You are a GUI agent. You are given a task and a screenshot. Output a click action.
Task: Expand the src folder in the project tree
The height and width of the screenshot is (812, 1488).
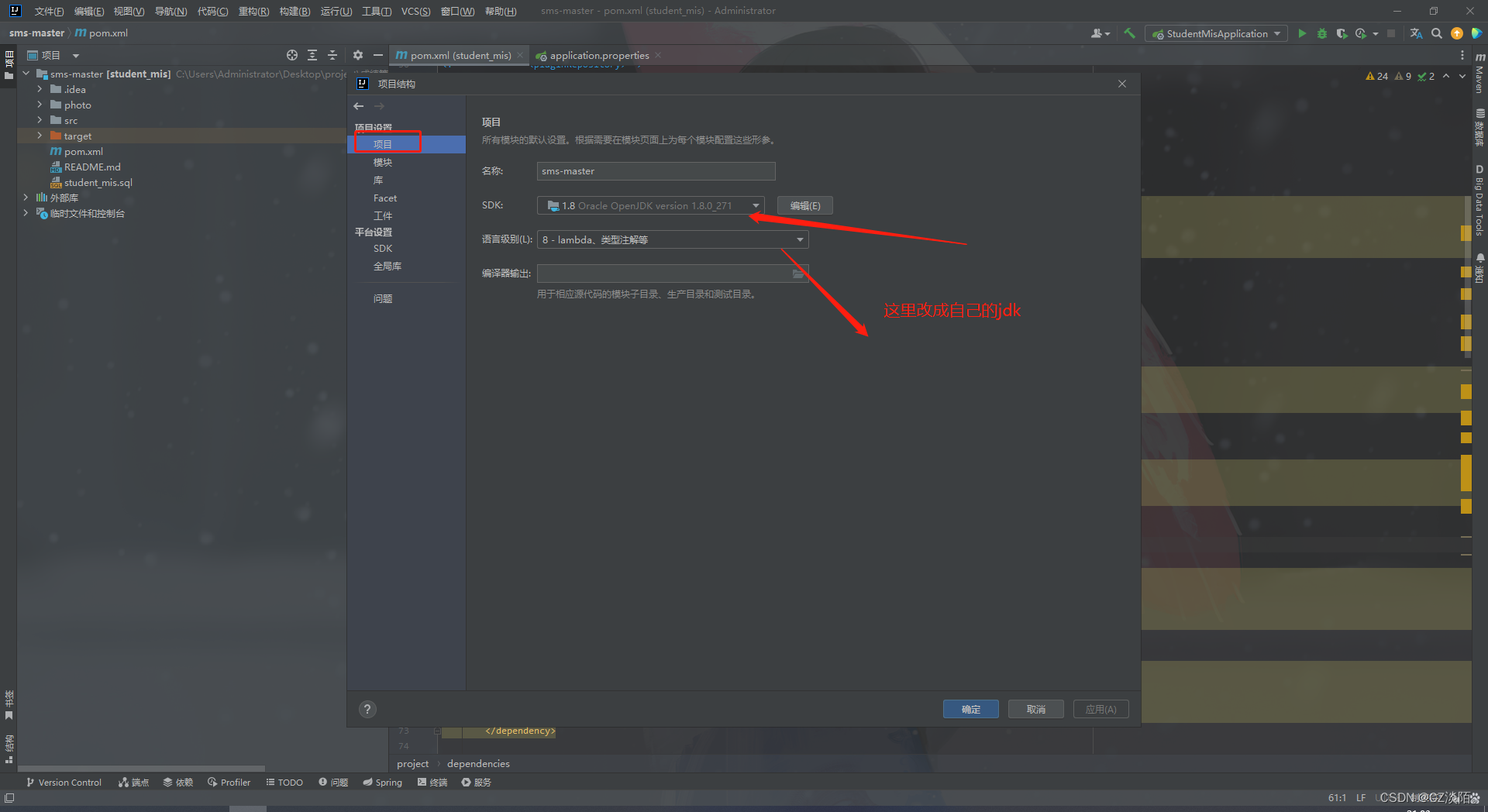tap(40, 120)
